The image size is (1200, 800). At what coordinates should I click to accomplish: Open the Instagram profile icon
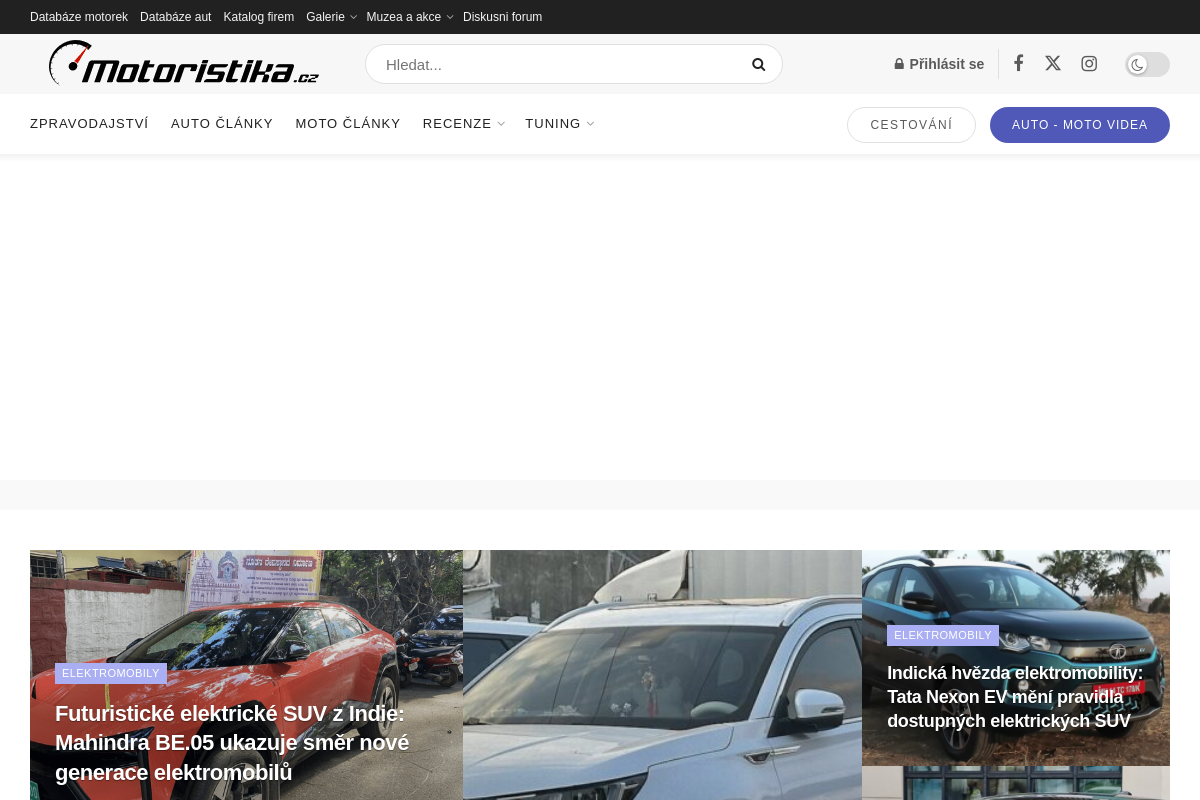tap(1089, 63)
